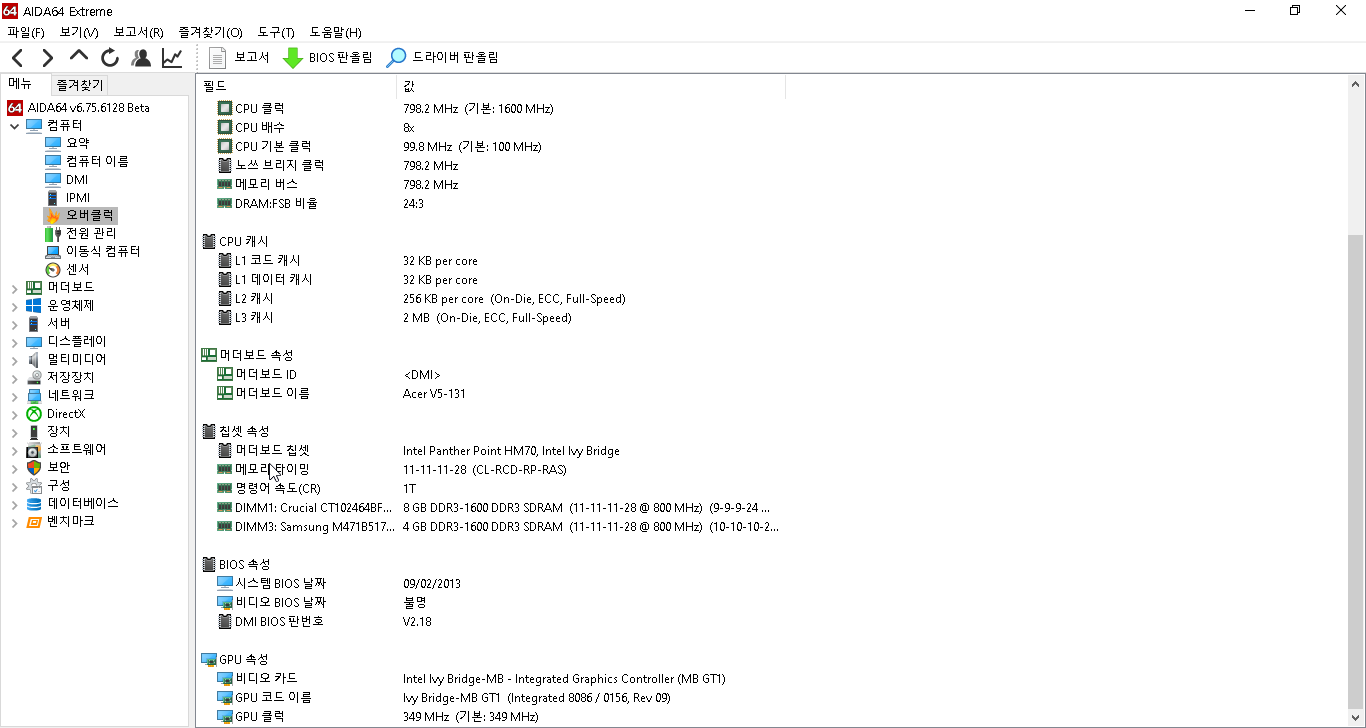Select the DMI icon in the tree
The width and height of the screenshot is (1366, 728).
tap(53, 179)
